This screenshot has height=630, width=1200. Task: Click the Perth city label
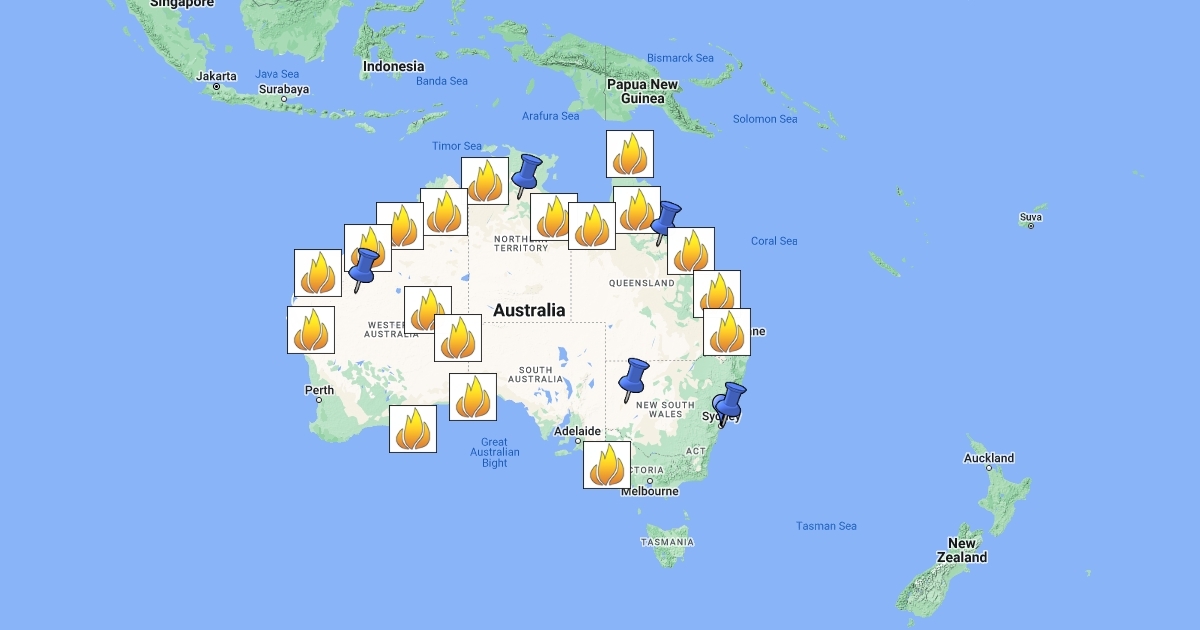(319, 390)
